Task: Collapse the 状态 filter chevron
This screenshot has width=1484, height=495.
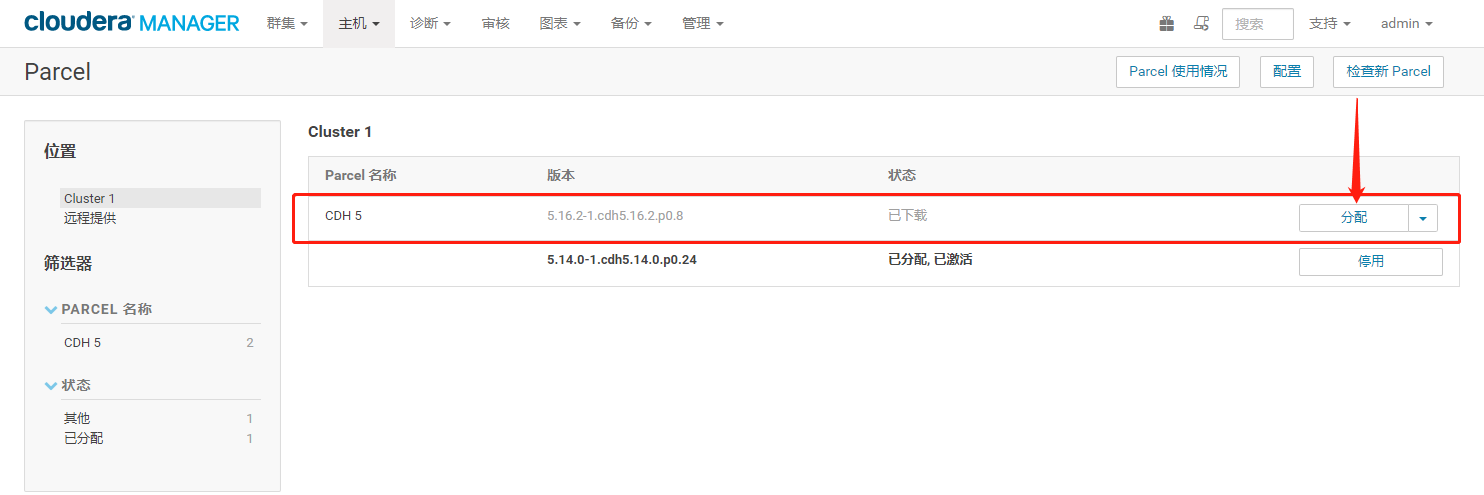Action: (x=51, y=386)
